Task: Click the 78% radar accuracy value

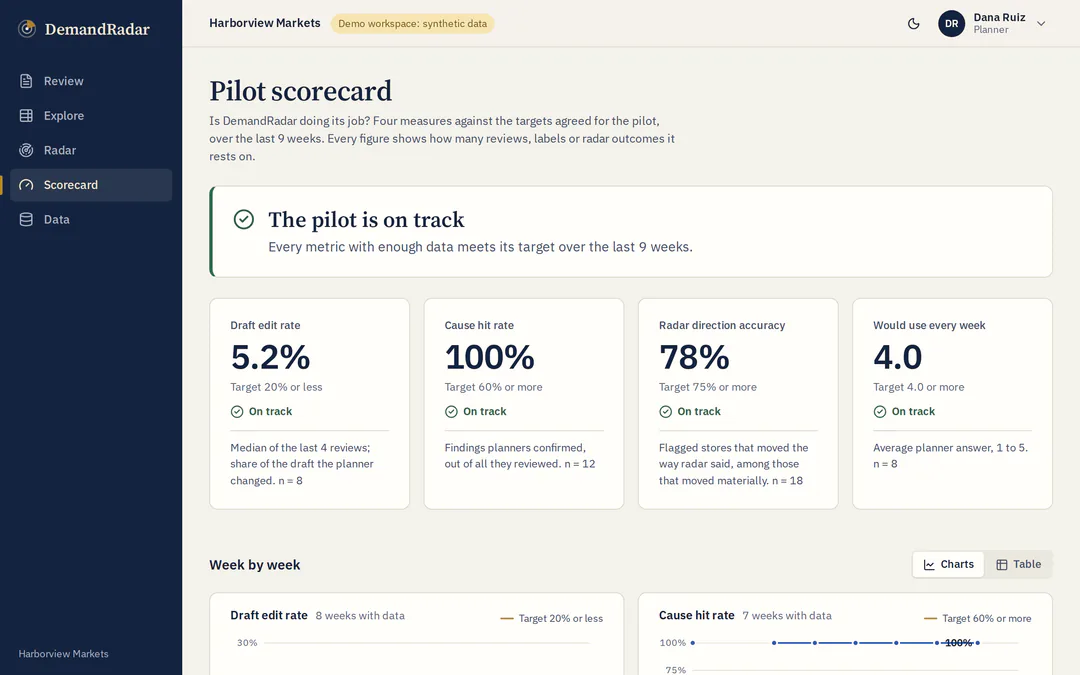Action: pos(694,357)
